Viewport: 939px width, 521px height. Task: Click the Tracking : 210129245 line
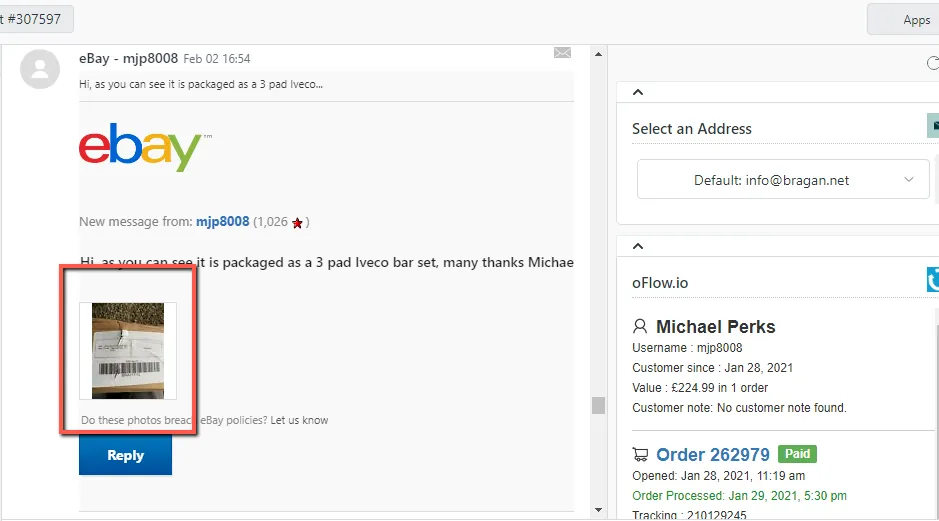point(689,514)
